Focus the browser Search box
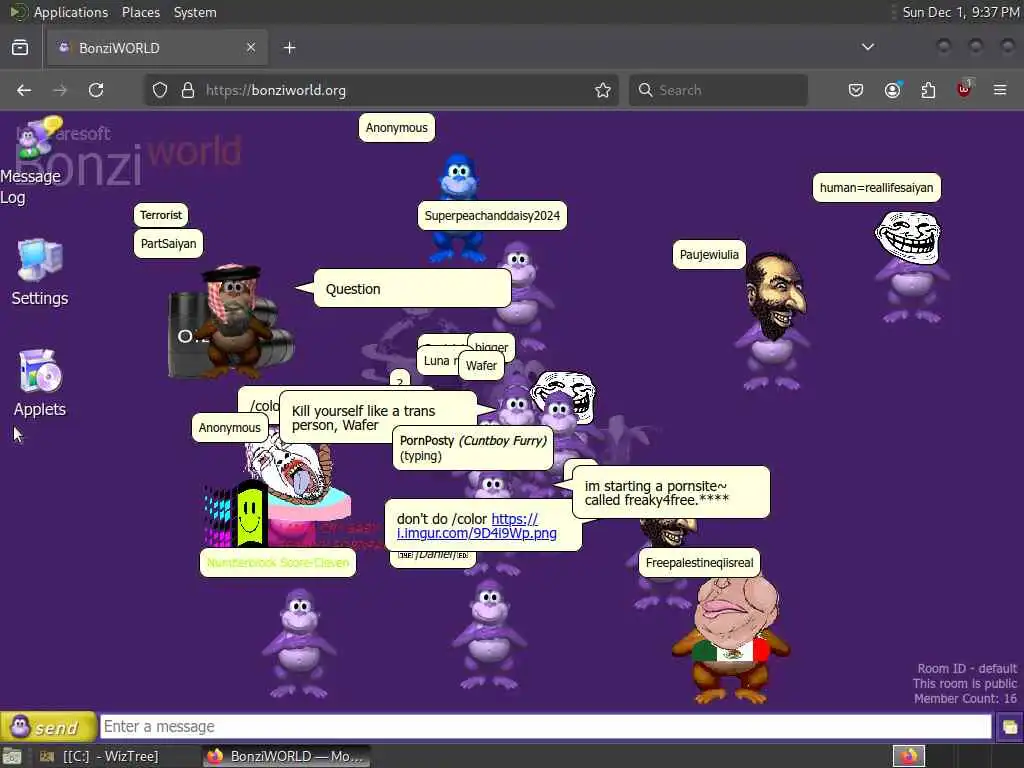Screen dimensions: 1024x768 (718, 90)
